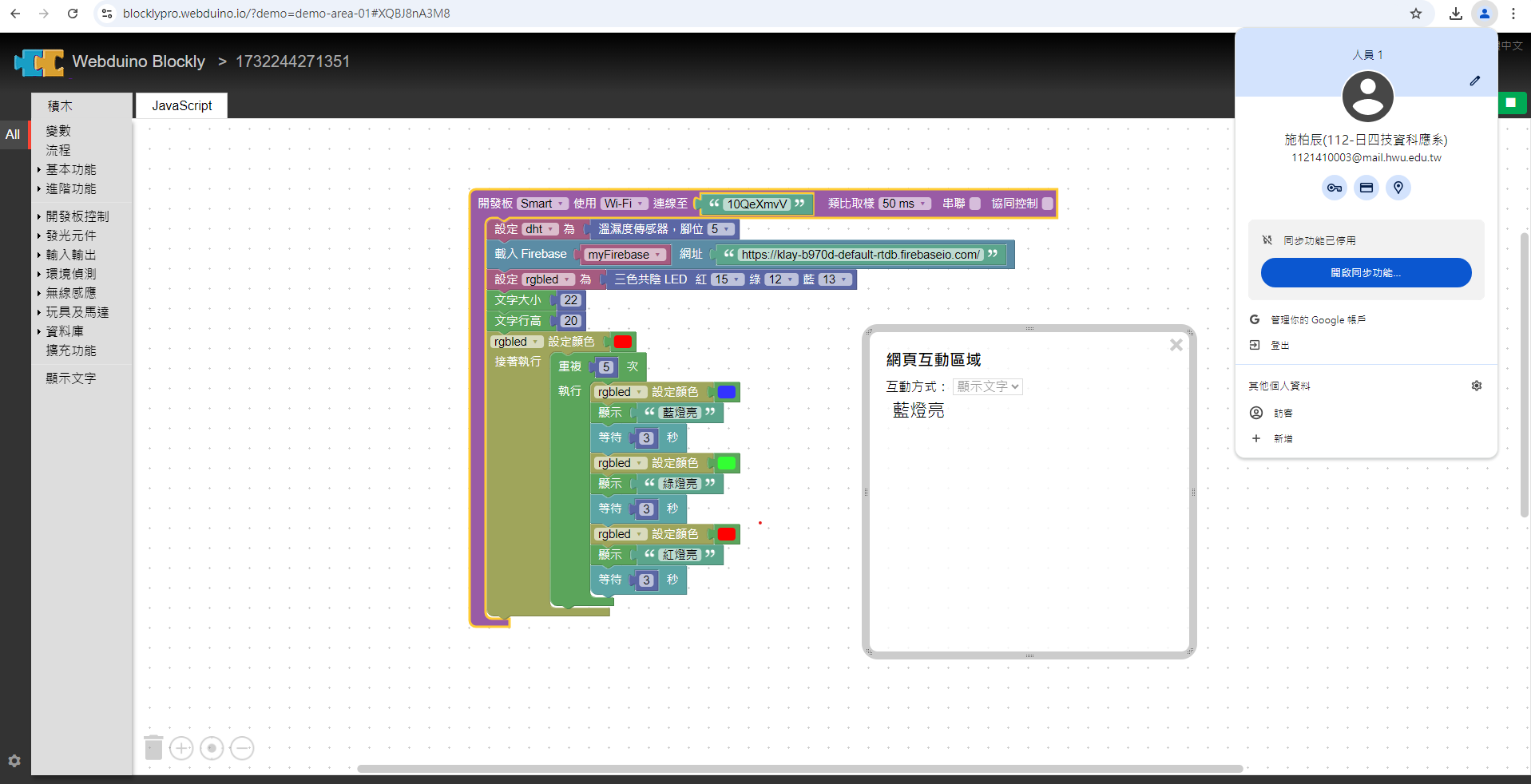Open the 互動方式 dropdown showing 顯示文字
1531x784 pixels.
coord(988,386)
